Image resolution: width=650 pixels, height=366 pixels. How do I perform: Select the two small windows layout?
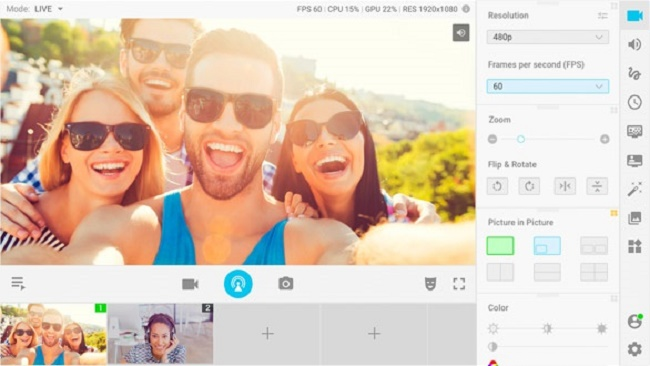click(x=594, y=246)
